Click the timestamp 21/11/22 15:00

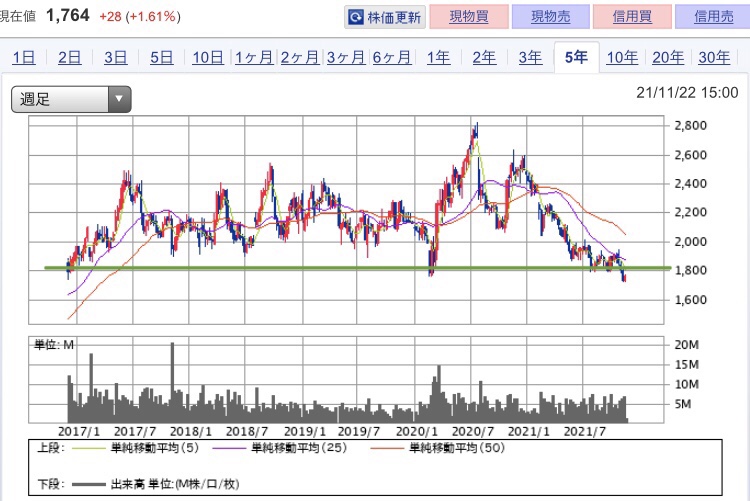[x=687, y=92]
